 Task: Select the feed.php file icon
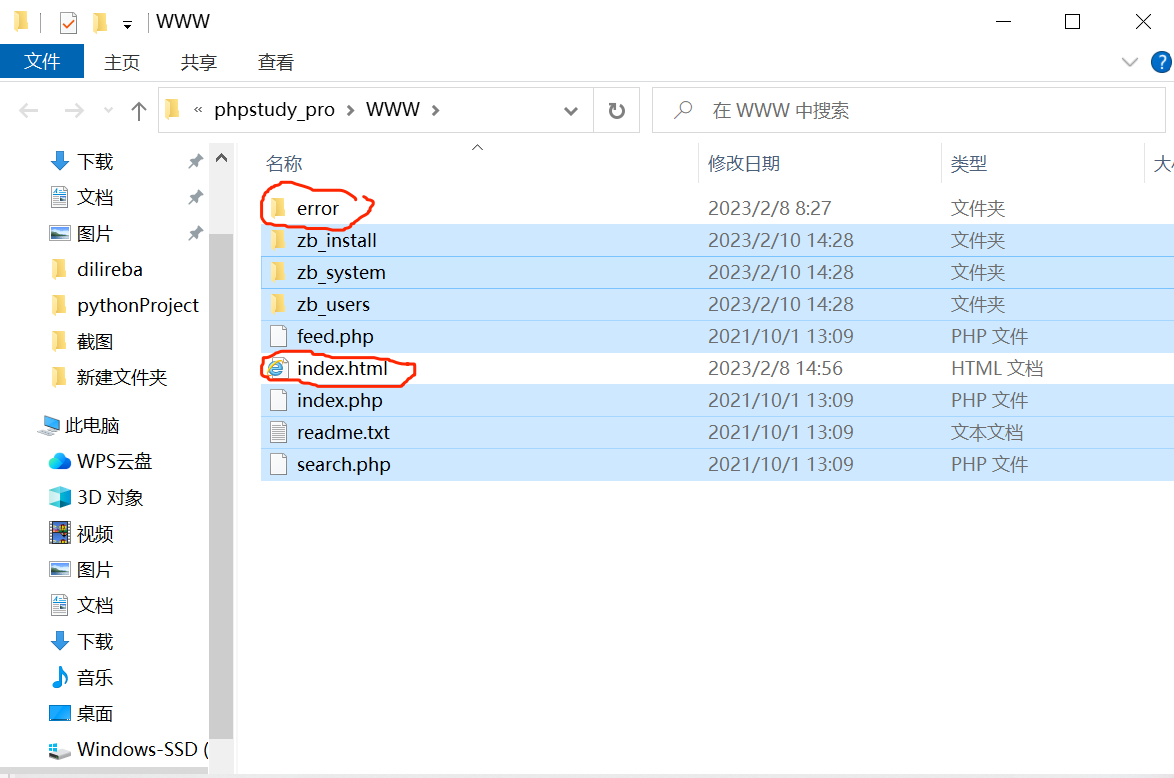[x=279, y=337]
